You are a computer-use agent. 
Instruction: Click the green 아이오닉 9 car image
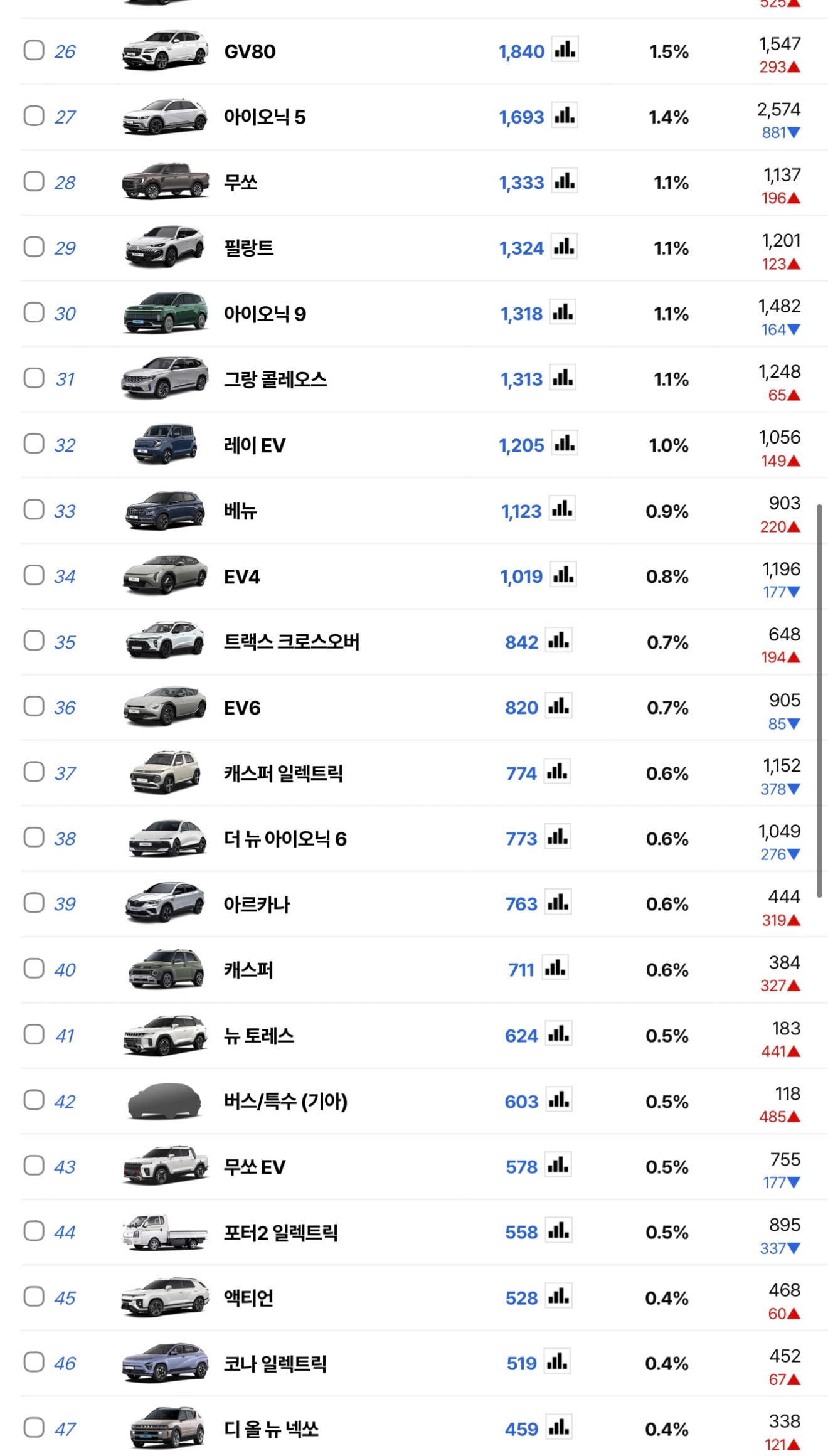point(165,312)
